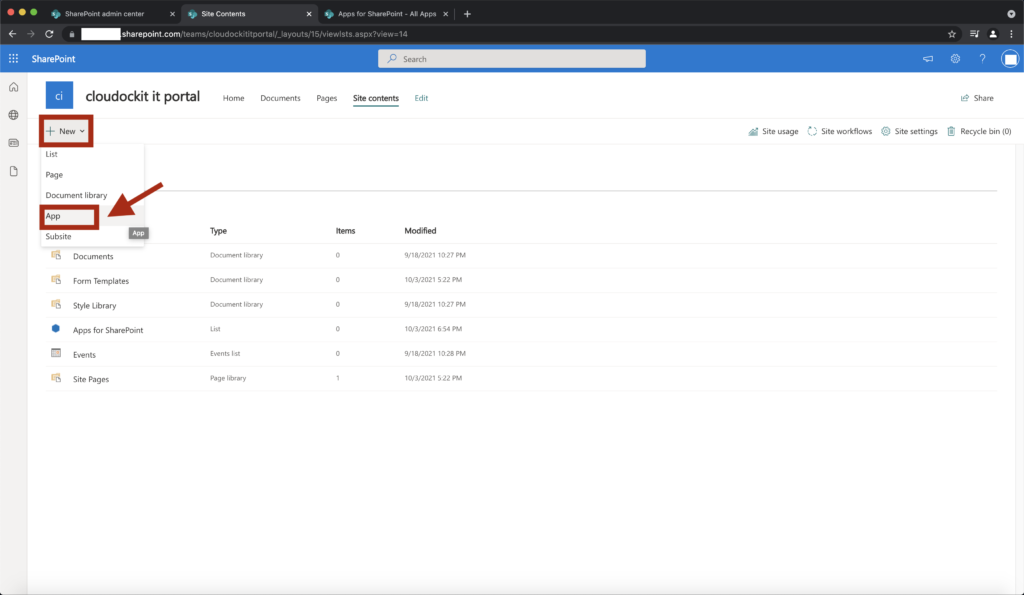The height and width of the screenshot is (595, 1024).
Task: Select the Site Contents browser tab
Action: tap(223, 14)
